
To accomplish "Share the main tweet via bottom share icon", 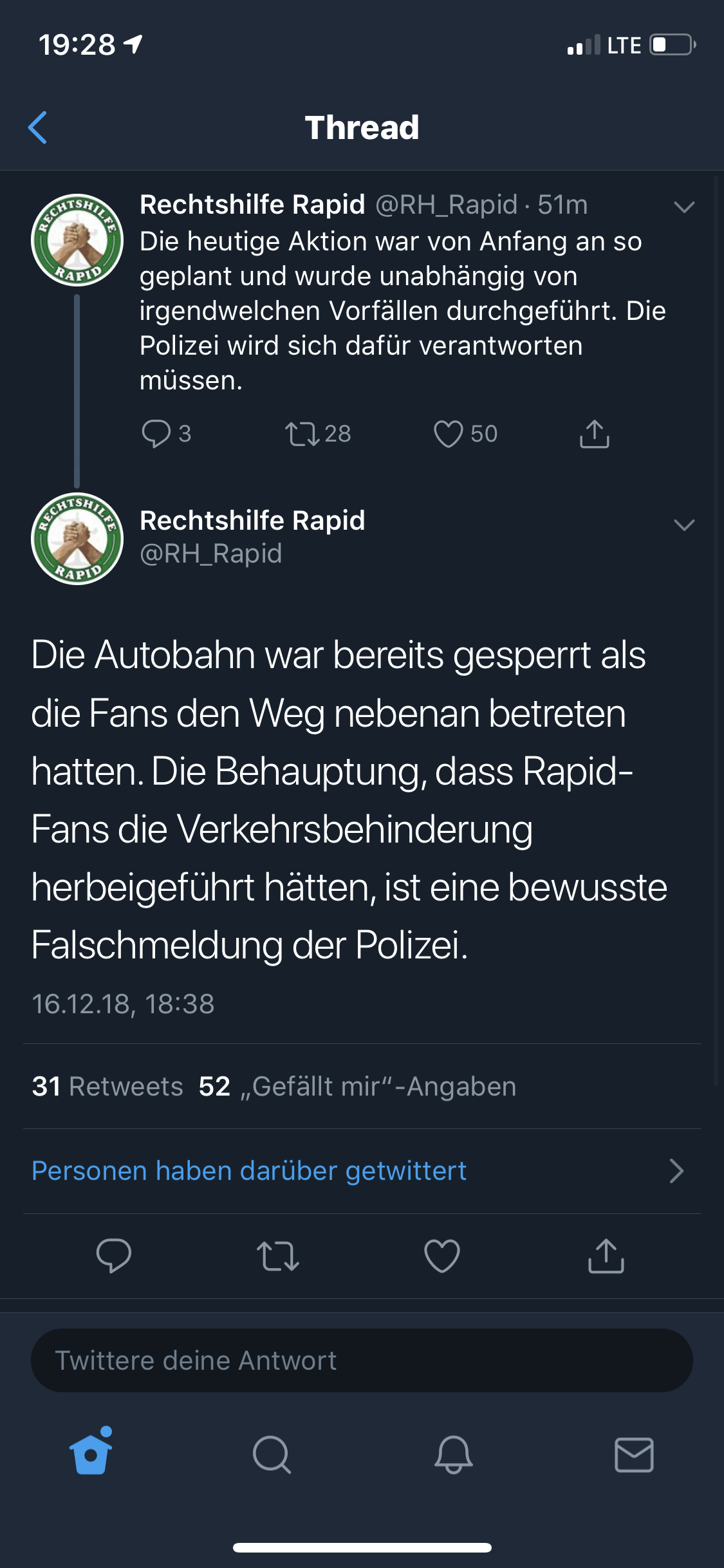I will pos(606,1256).
